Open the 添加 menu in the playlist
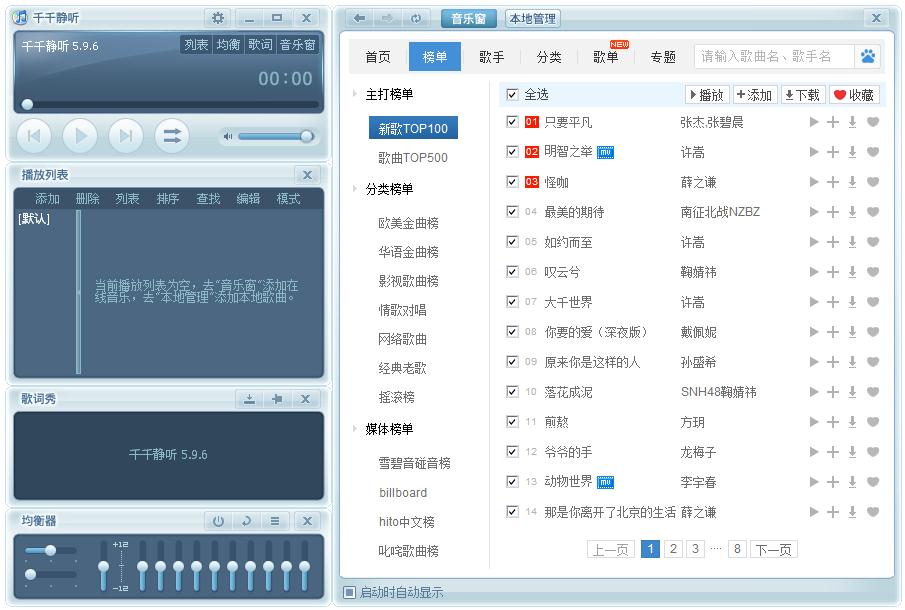This screenshot has width=905, height=610. coord(47,199)
